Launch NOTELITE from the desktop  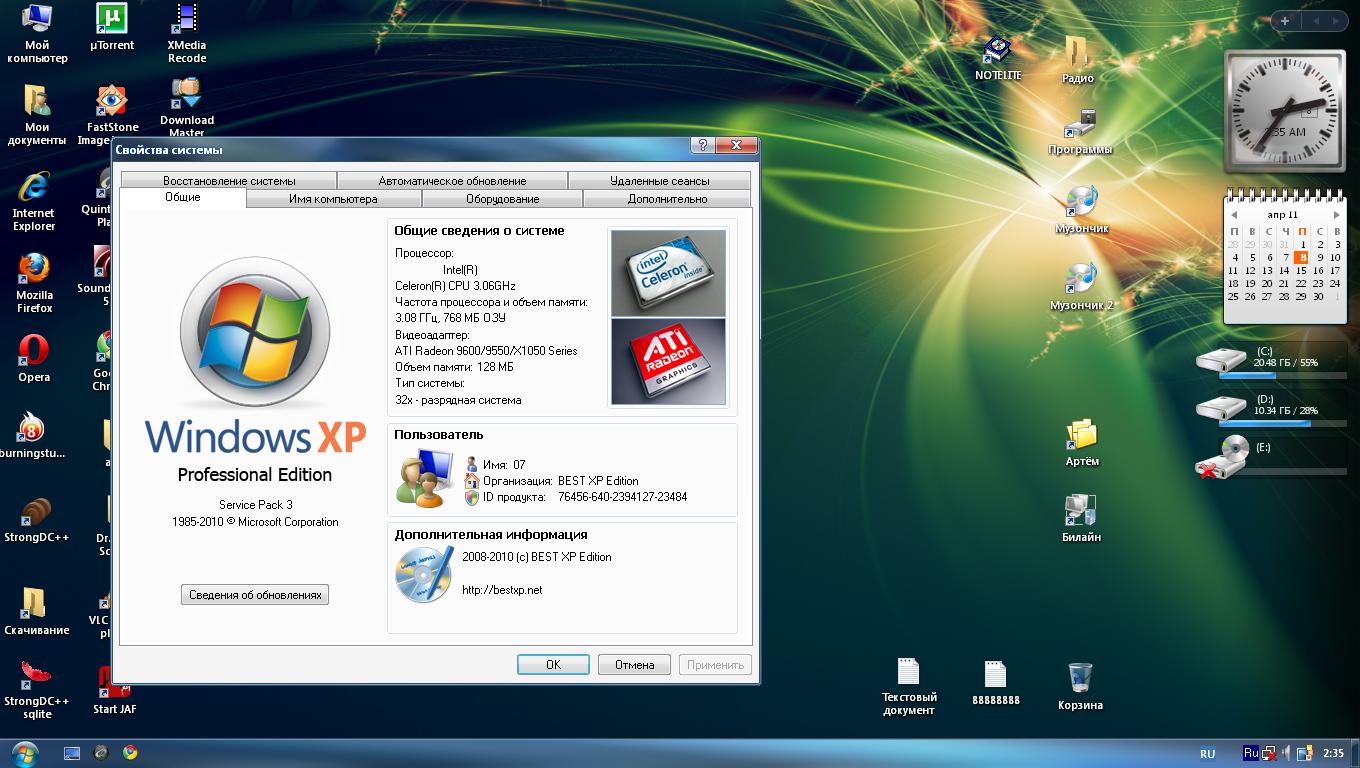[998, 59]
